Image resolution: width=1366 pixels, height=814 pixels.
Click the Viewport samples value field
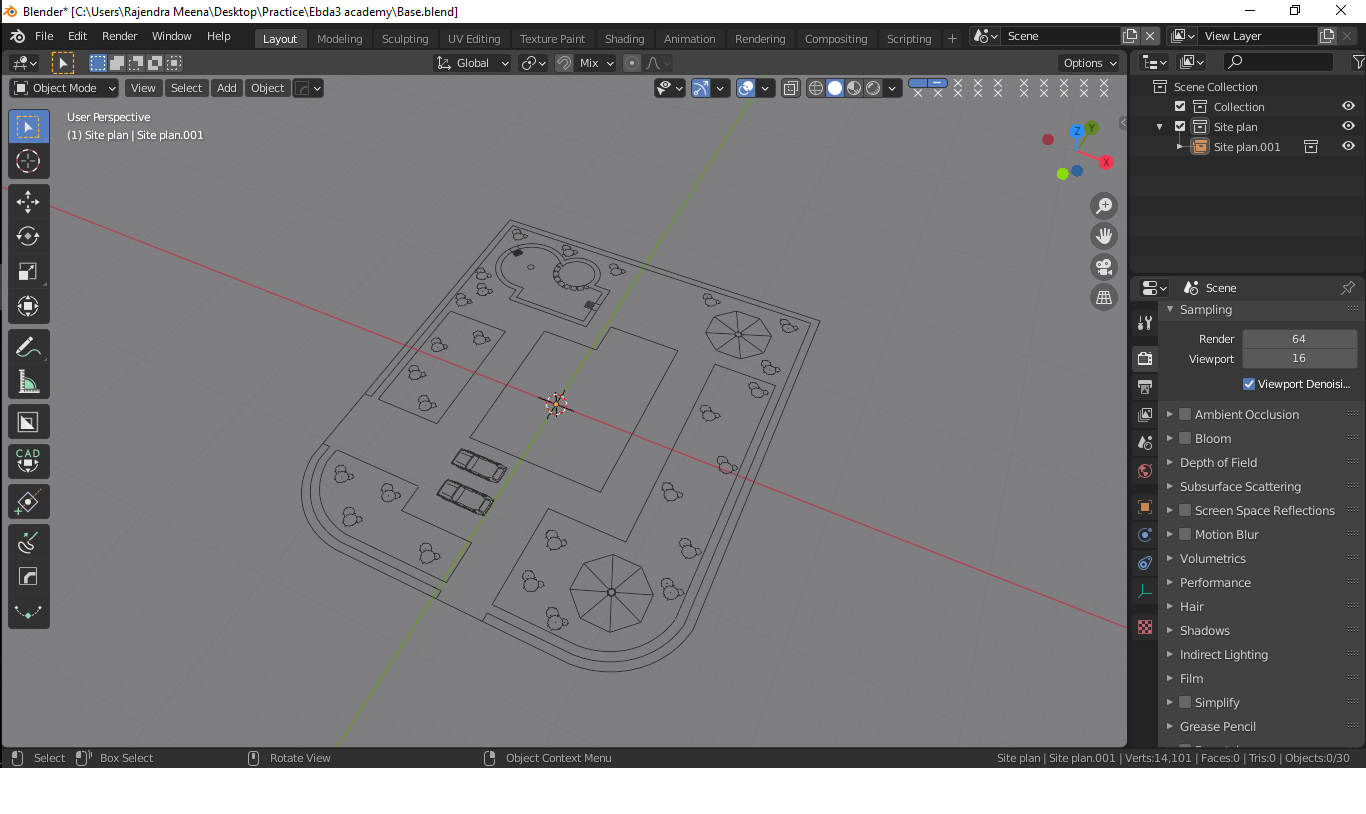click(1299, 358)
